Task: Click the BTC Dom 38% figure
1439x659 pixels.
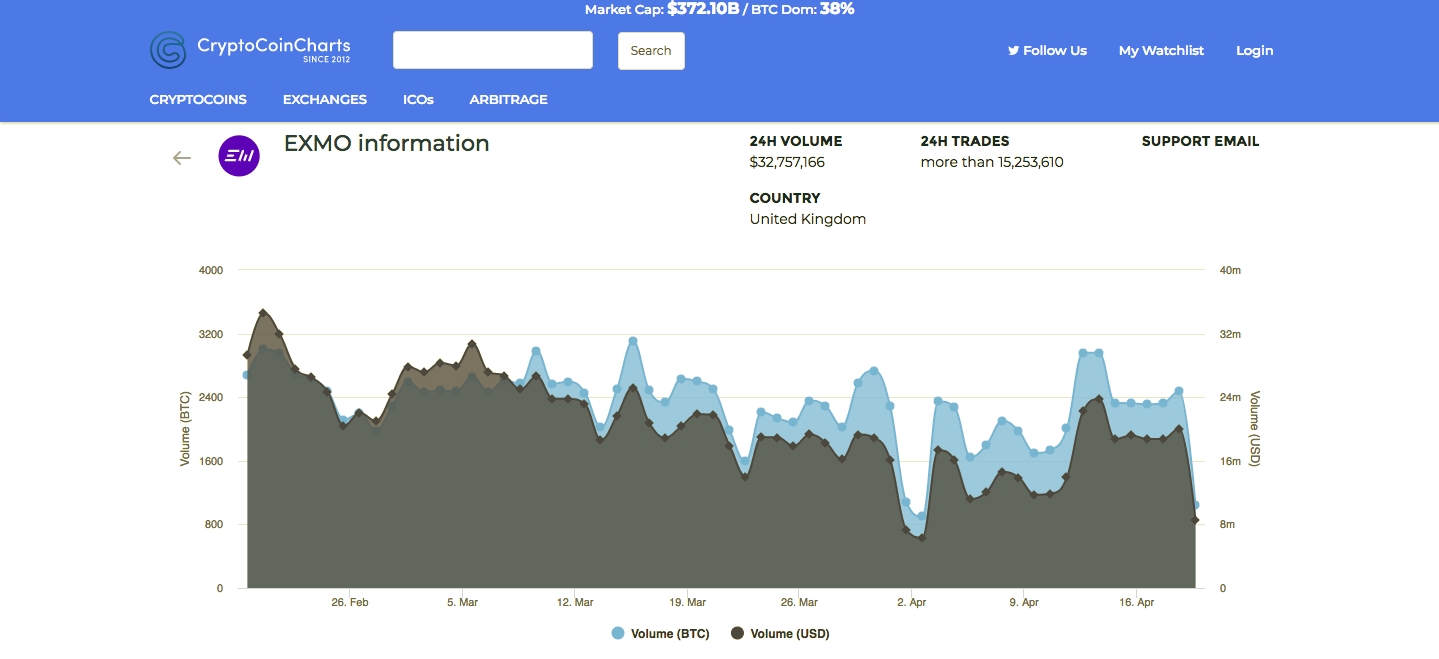Action: point(837,9)
